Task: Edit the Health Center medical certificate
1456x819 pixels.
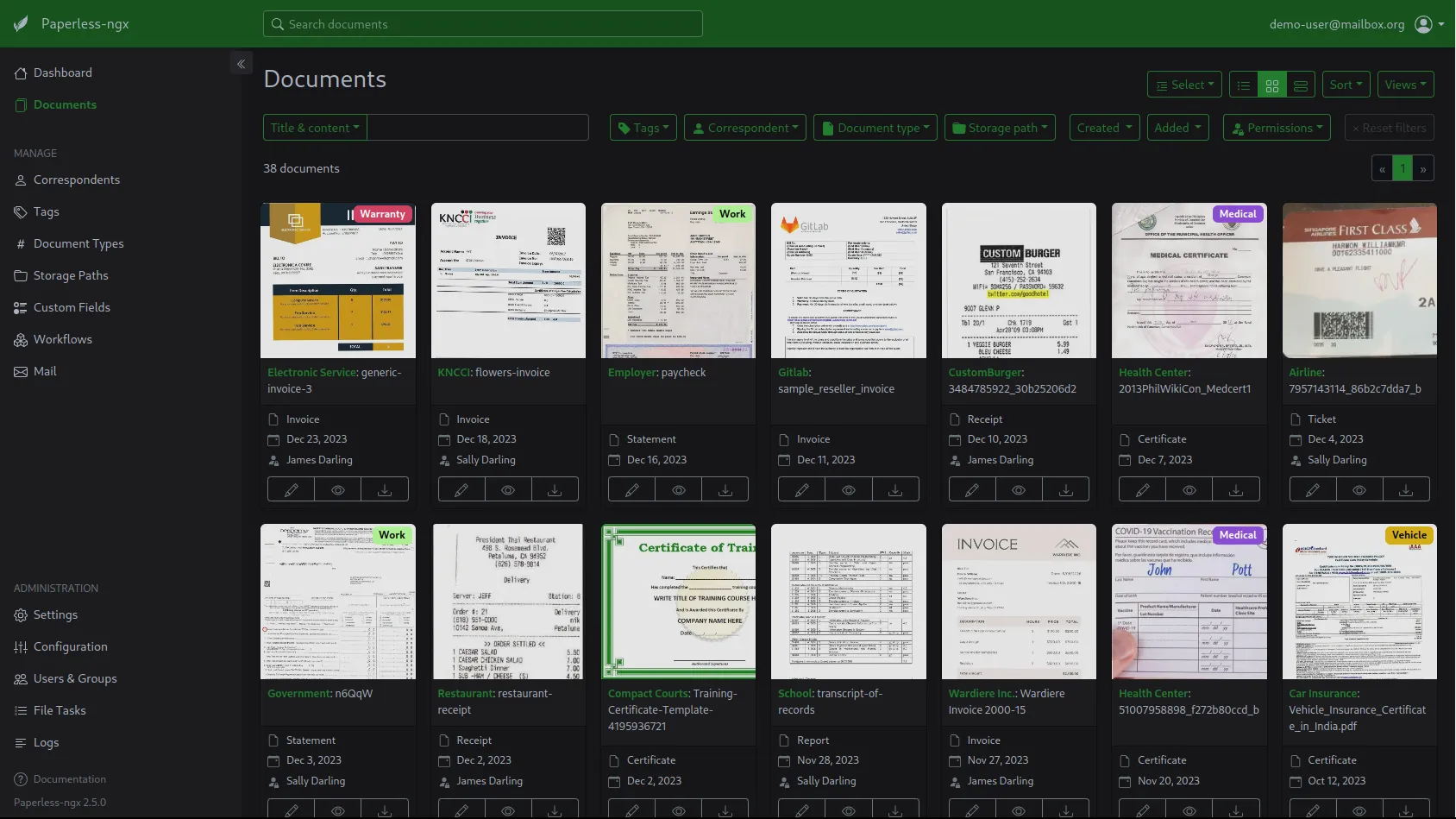Action: pos(1141,489)
